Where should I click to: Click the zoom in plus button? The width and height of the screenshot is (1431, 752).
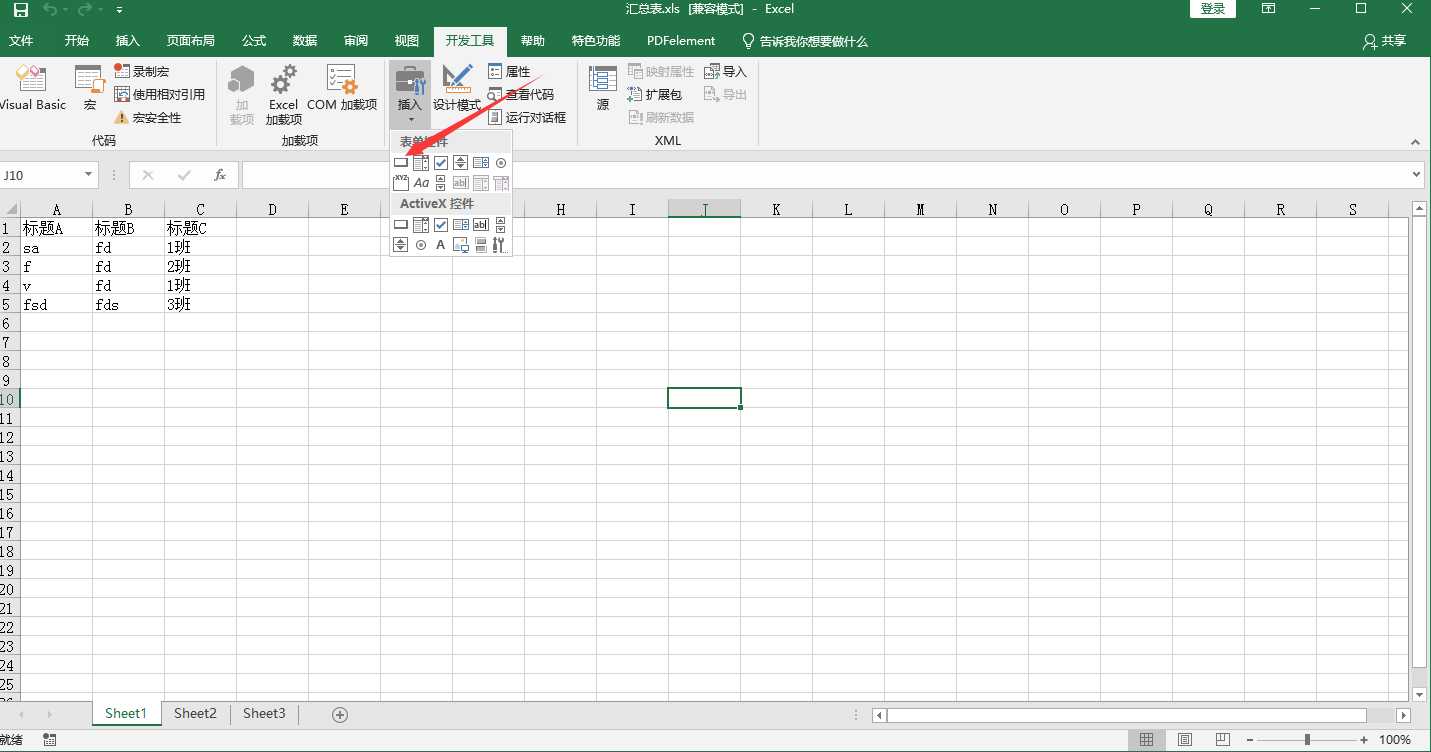coord(1364,740)
